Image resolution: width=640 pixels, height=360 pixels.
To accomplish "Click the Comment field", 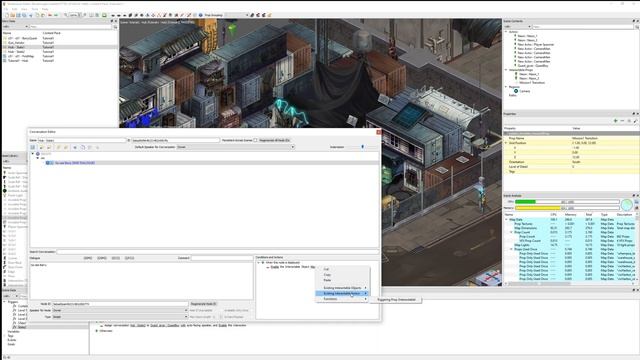I will (x=222, y=258).
